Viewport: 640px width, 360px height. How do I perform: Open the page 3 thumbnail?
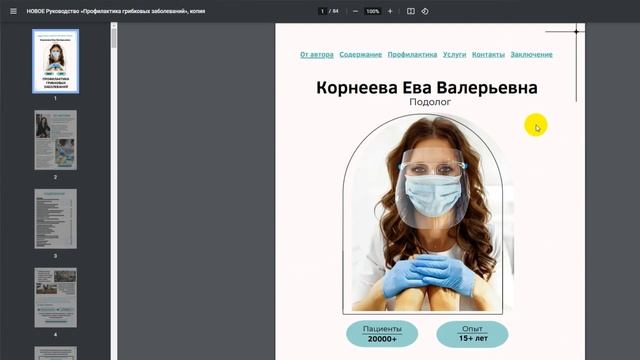tap(56, 219)
